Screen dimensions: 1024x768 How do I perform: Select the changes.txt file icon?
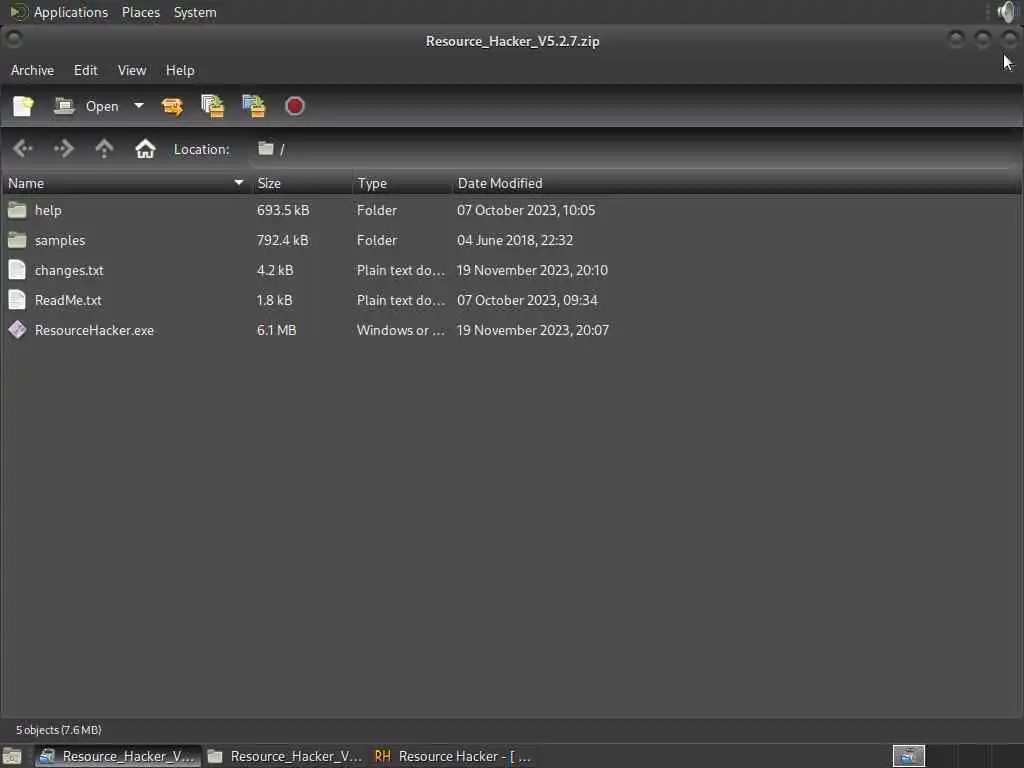[x=18, y=270]
